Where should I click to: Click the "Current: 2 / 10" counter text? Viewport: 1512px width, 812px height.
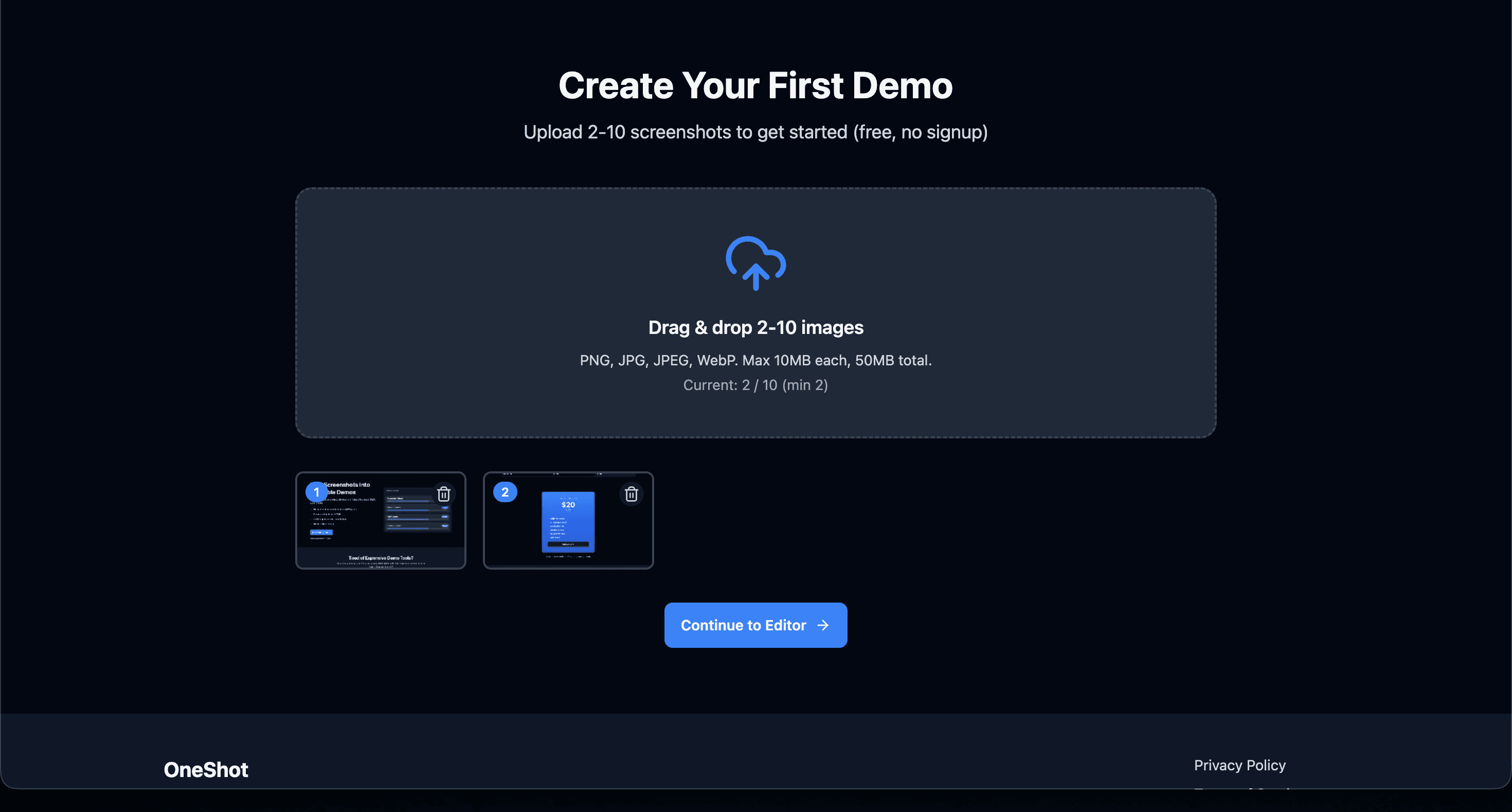tap(755, 385)
